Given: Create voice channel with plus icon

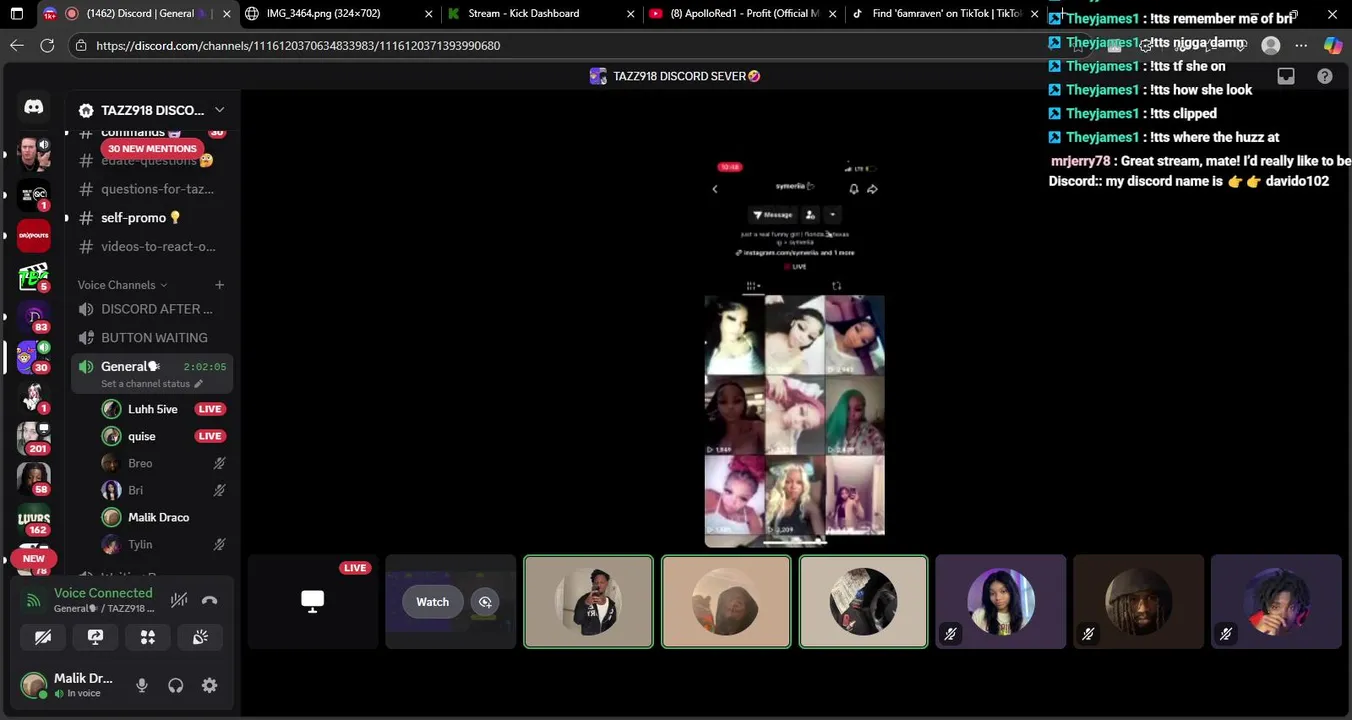Looking at the screenshot, I should (x=220, y=285).
